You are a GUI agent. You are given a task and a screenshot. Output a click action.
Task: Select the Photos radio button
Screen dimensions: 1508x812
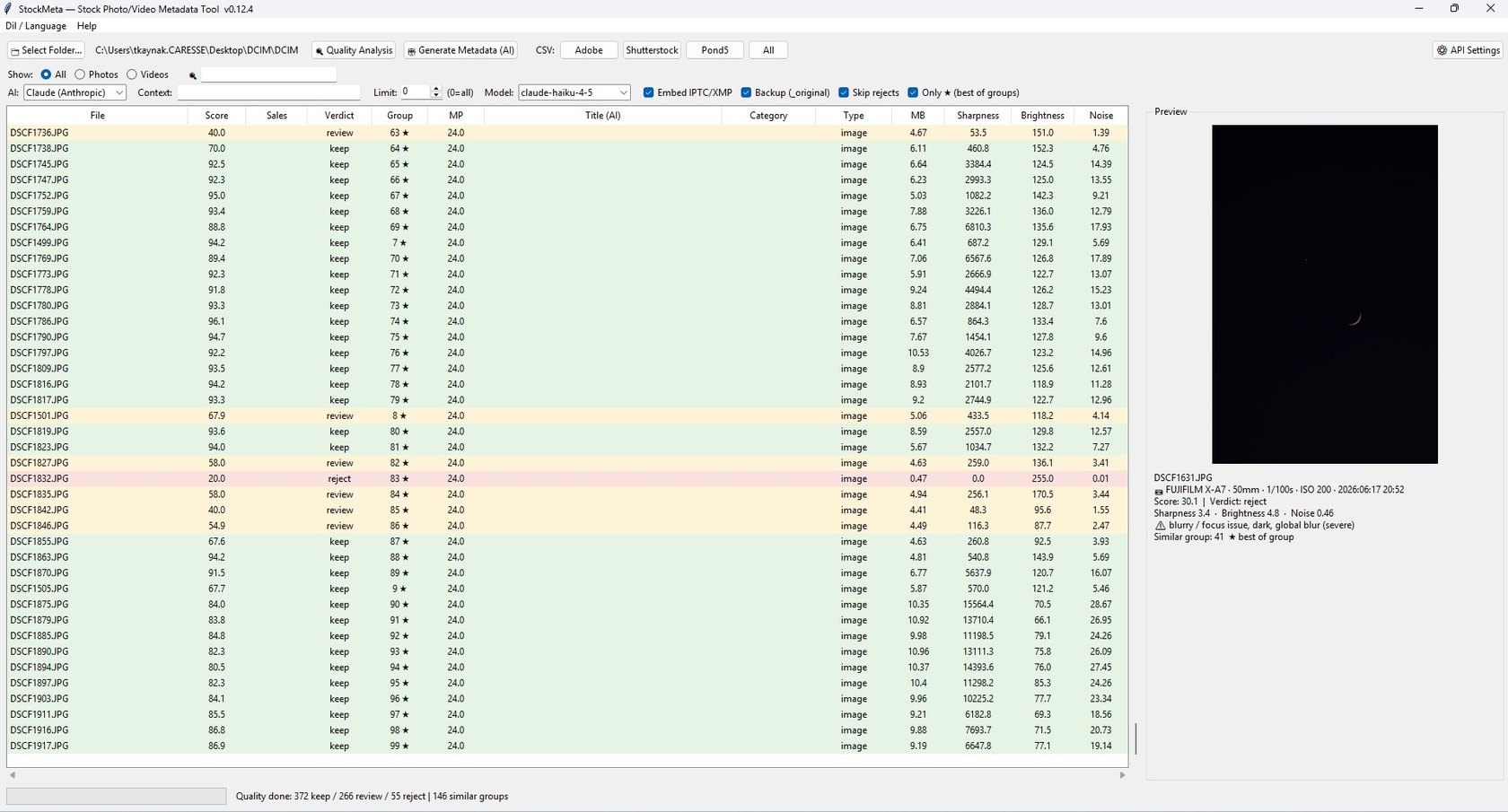pyautogui.click(x=80, y=74)
